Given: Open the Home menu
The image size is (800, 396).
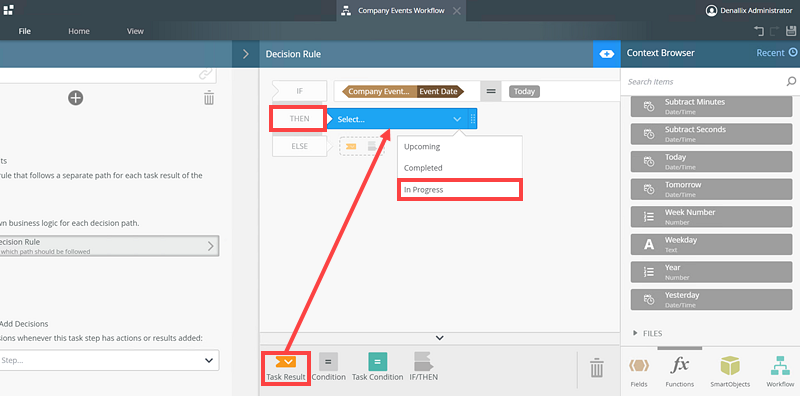Looking at the screenshot, I should (x=79, y=31).
